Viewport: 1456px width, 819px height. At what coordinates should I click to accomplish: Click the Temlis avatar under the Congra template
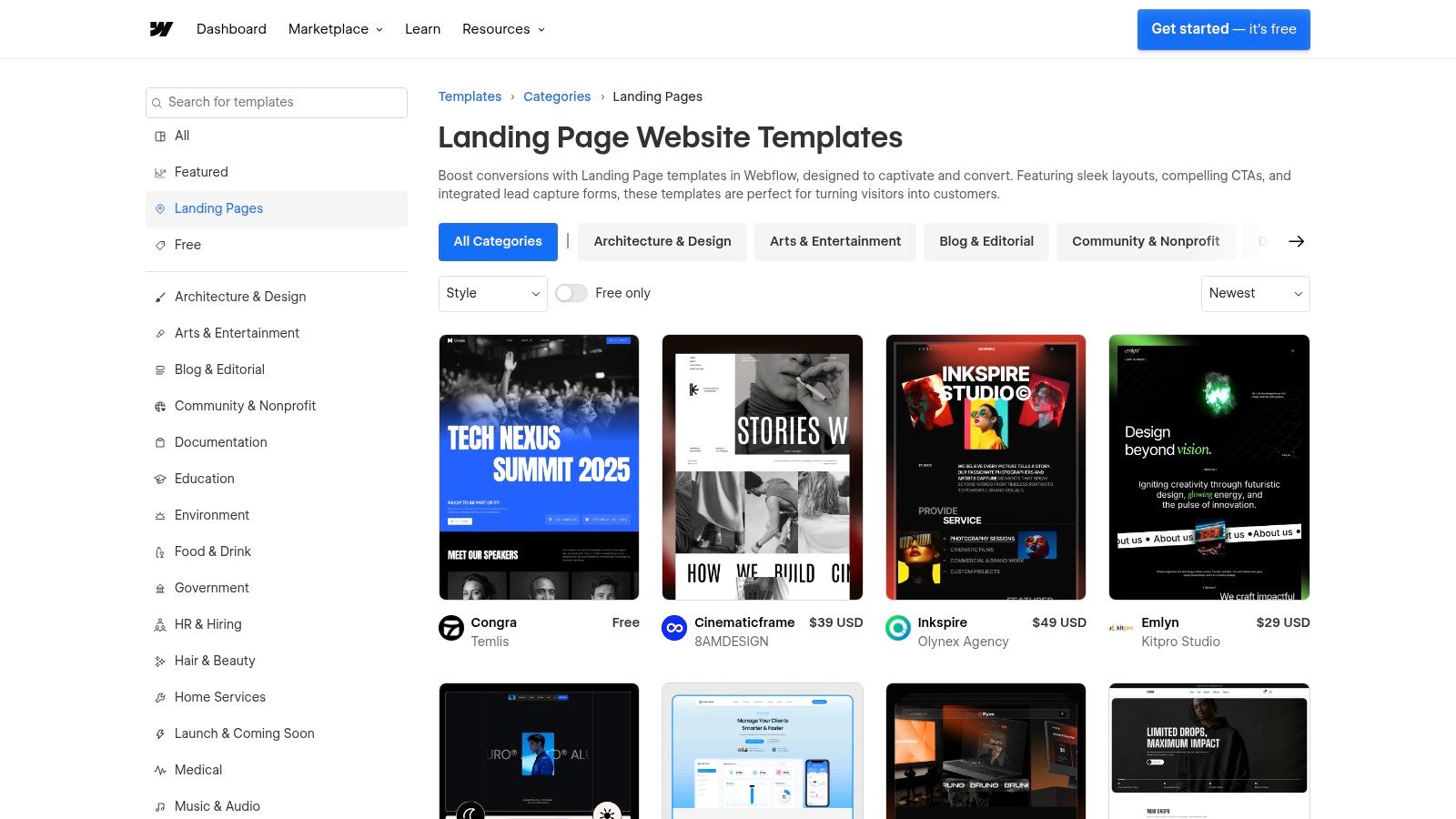point(450,628)
